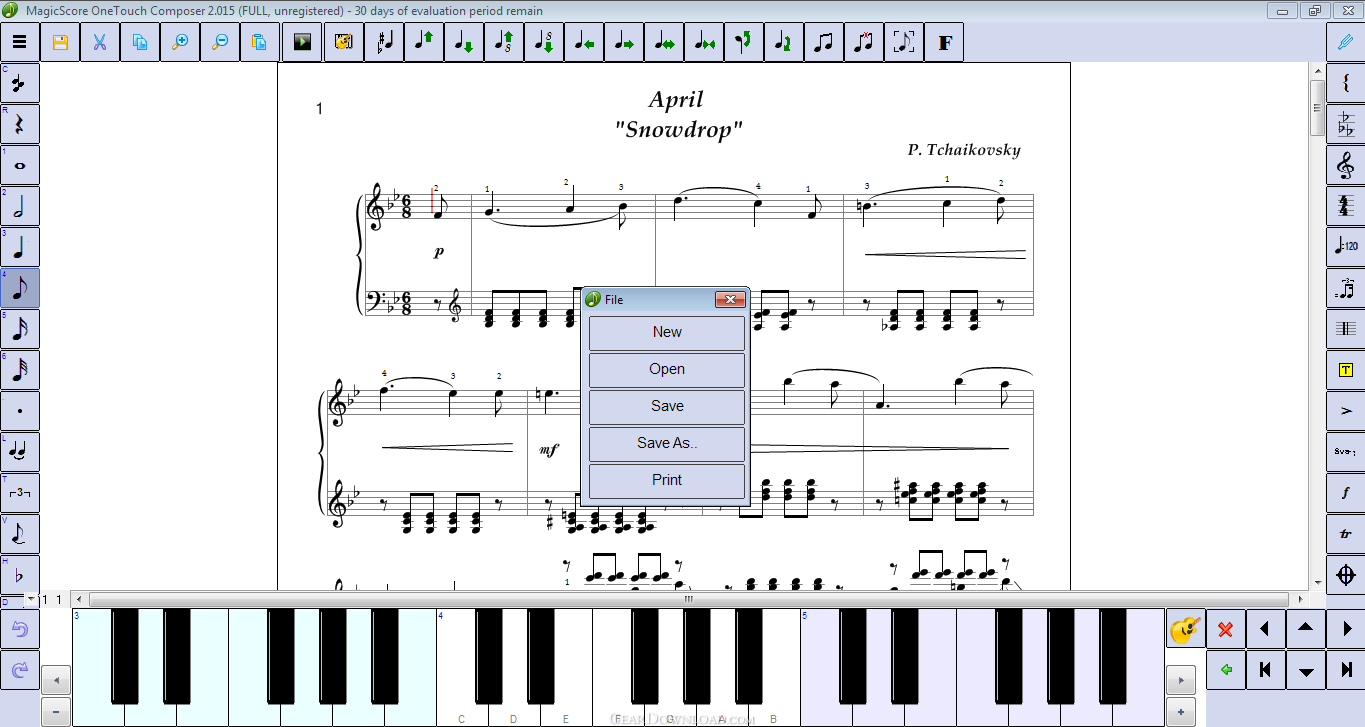The image size is (1365, 727).
Task: Click the paste clipboard icon
Action: point(260,42)
